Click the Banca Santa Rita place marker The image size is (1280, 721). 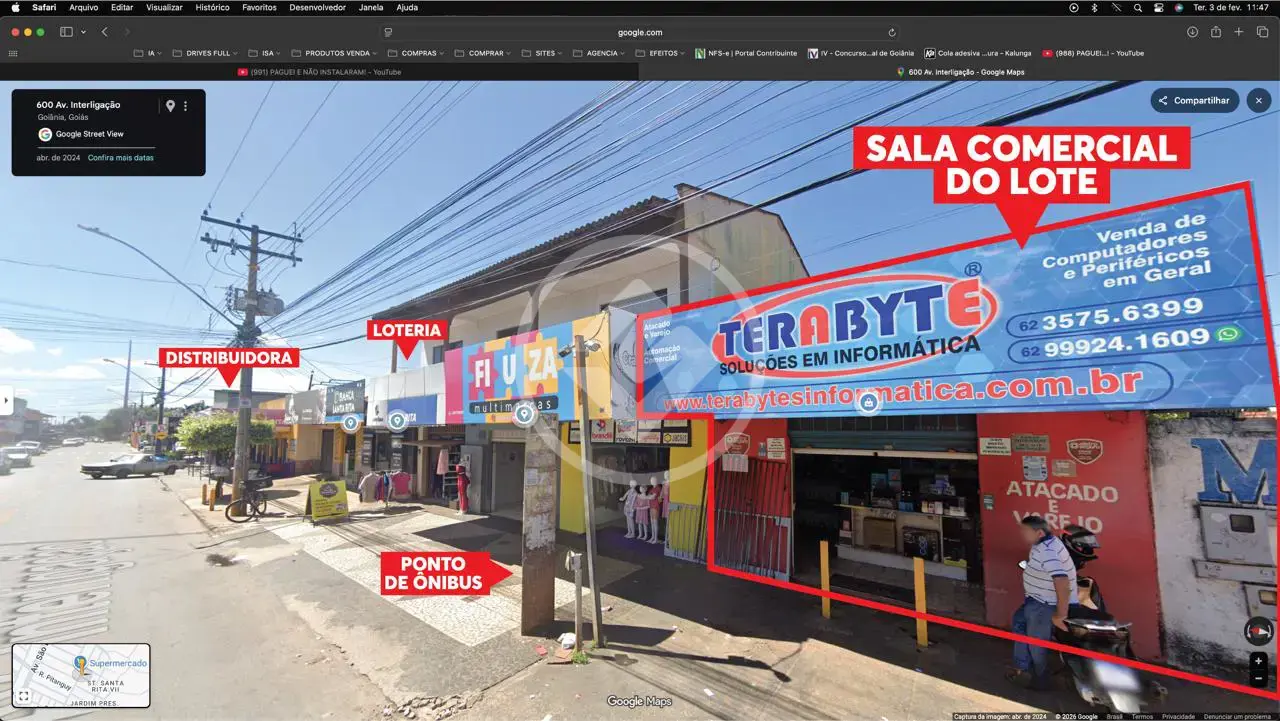350,423
